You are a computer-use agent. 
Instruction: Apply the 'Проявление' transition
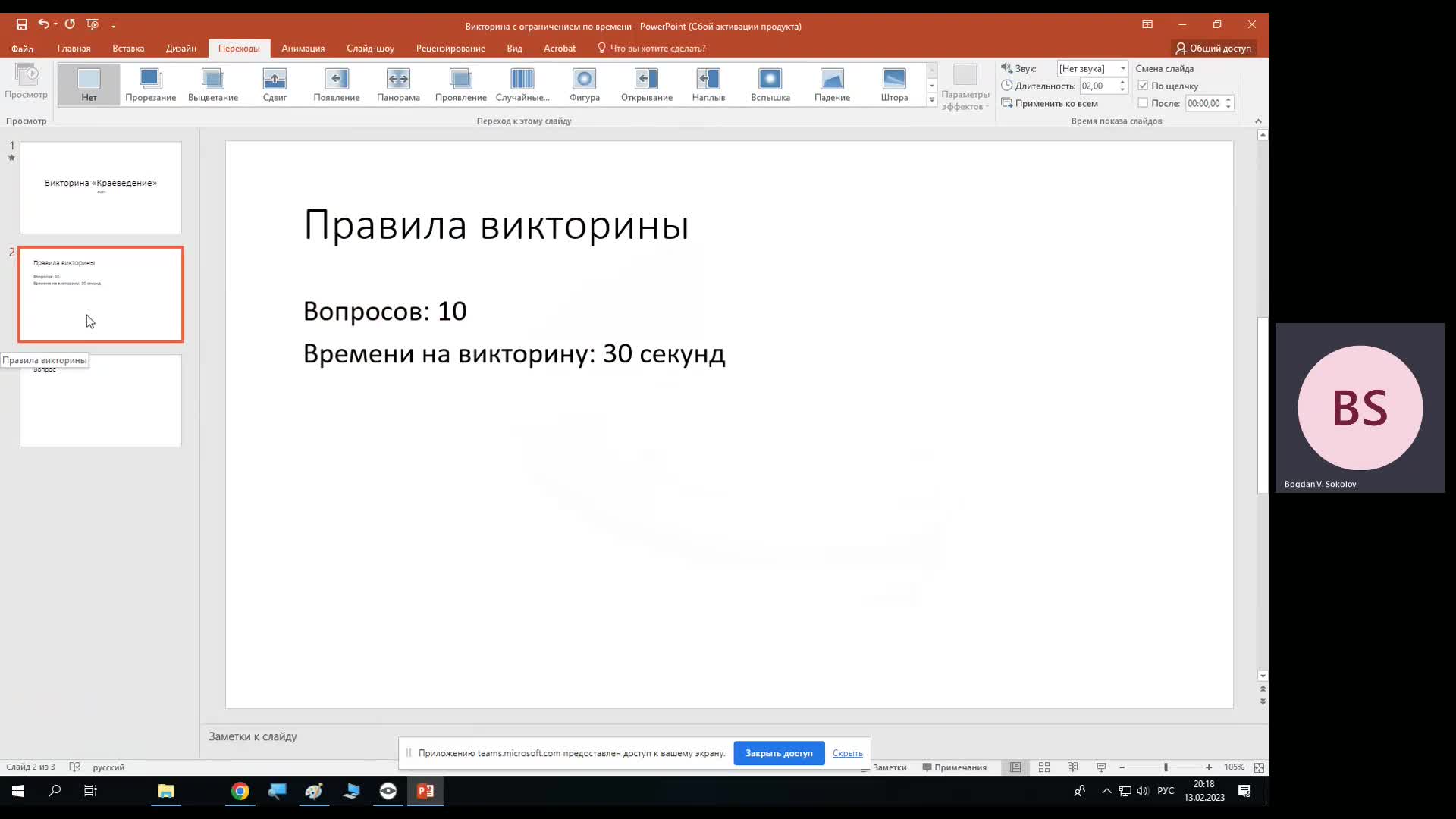click(x=460, y=84)
